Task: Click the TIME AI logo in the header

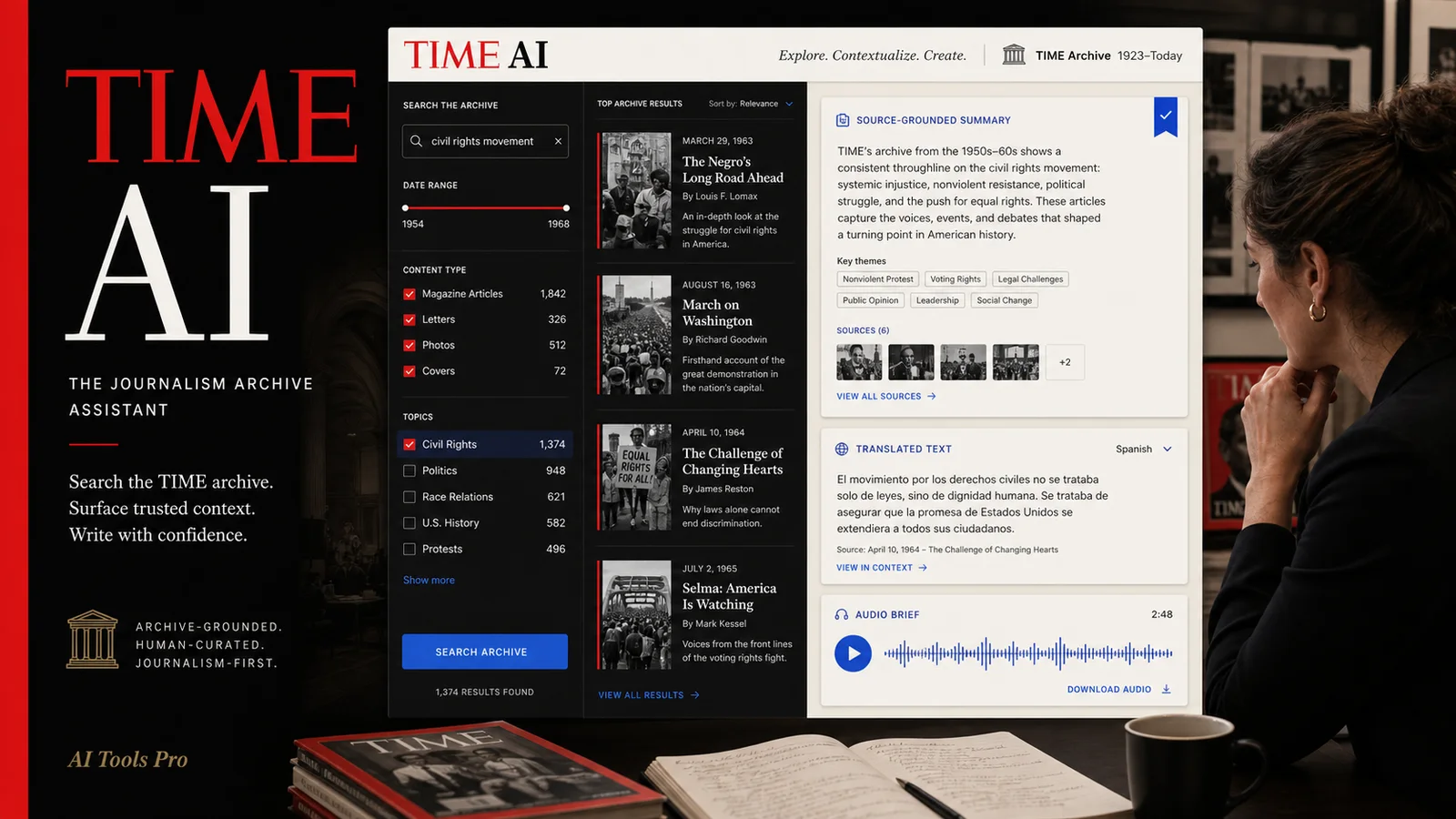Action: [x=476, y=55]
